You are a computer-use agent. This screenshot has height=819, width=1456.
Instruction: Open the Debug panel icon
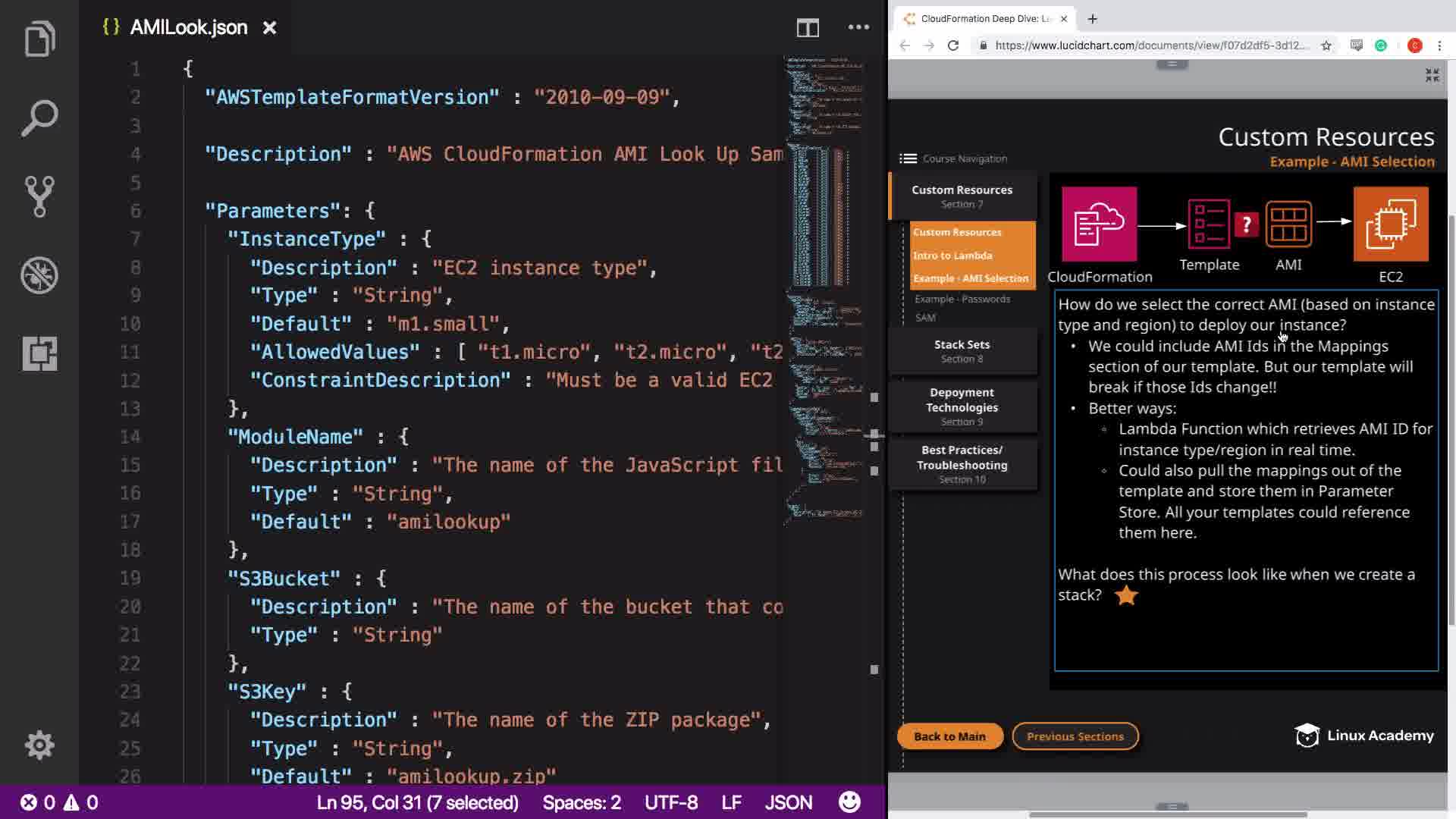pos(39,275)
